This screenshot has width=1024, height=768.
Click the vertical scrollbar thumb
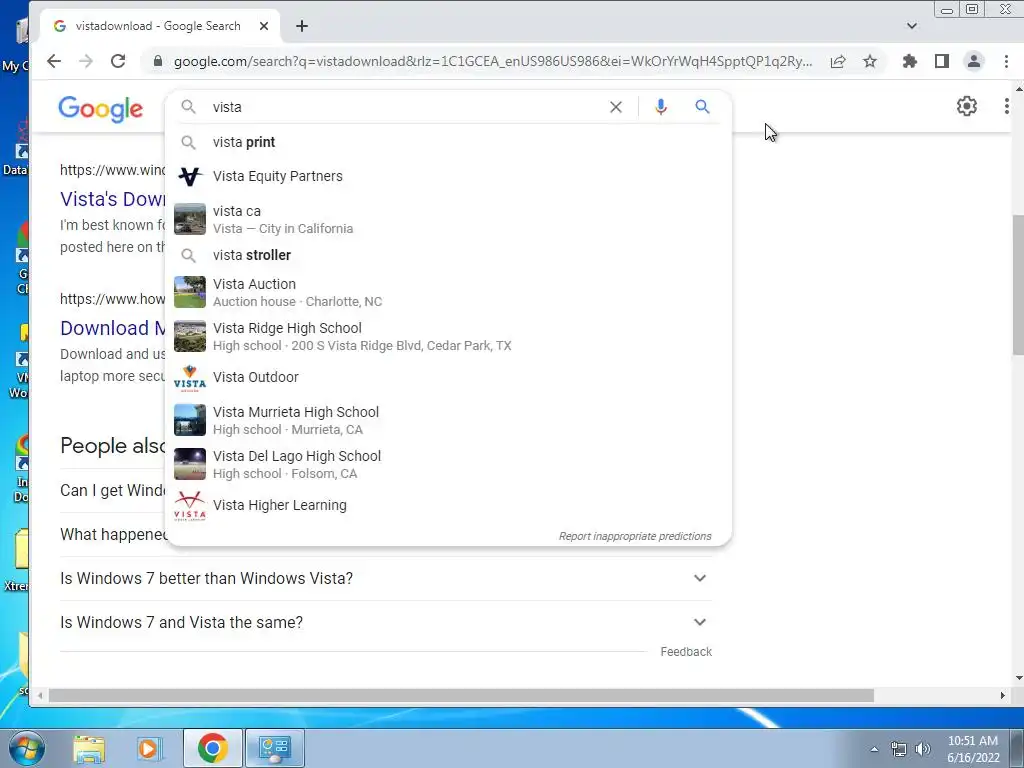tap(1018, 285)
